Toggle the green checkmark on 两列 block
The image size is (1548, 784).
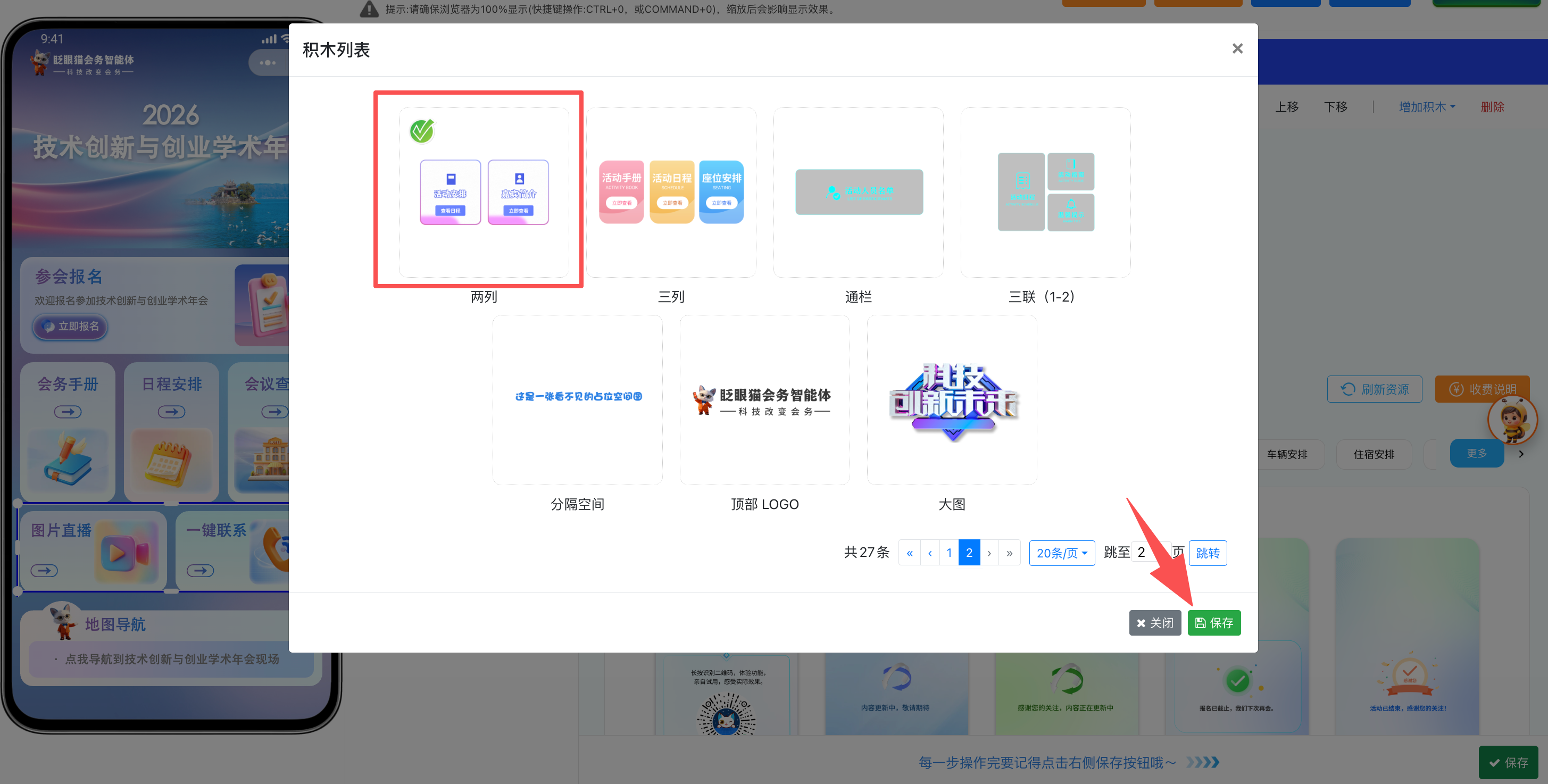coord(422,131)
